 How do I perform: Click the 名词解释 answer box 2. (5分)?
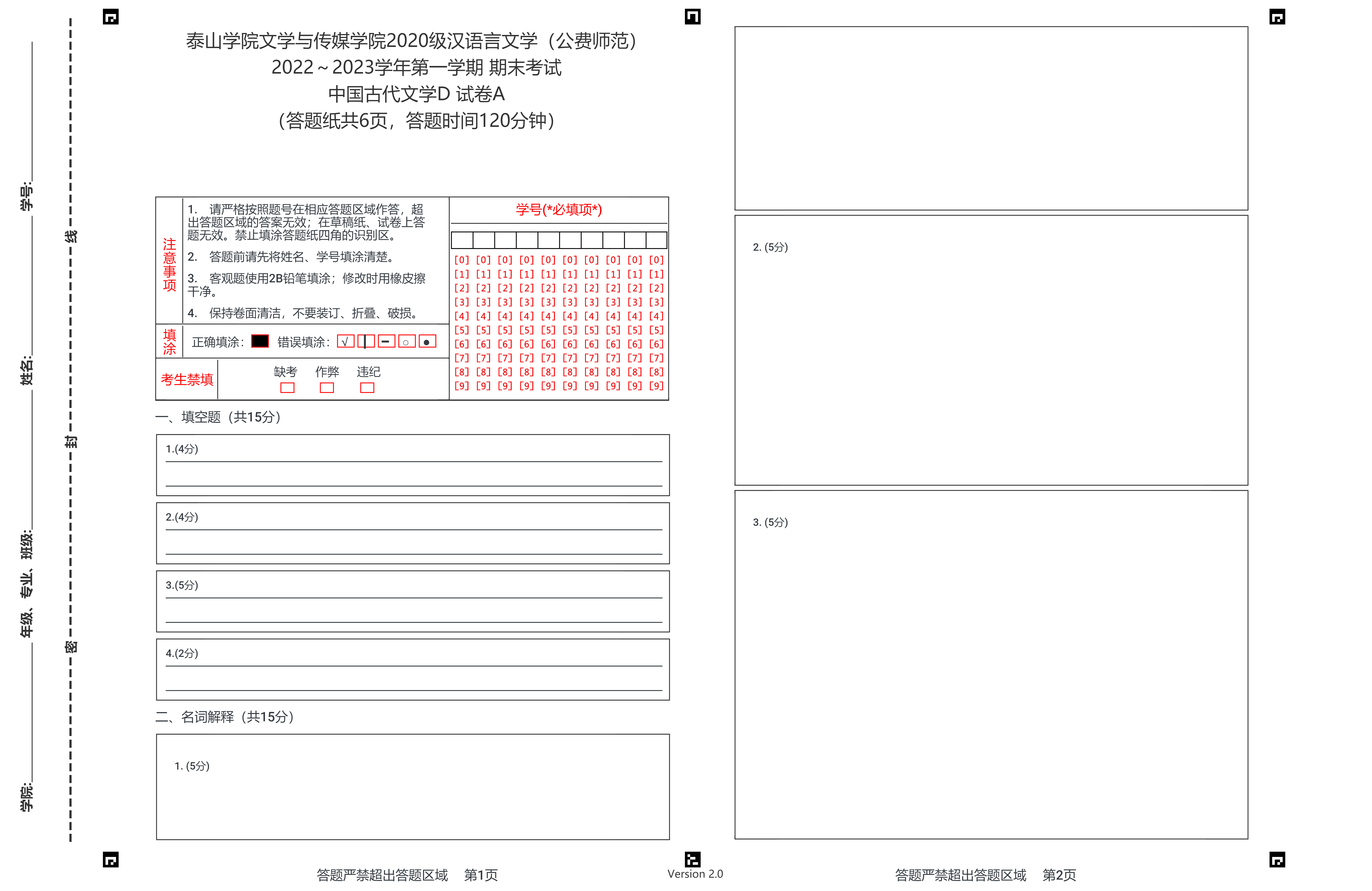pyautogui.click(x=991, y=351)
